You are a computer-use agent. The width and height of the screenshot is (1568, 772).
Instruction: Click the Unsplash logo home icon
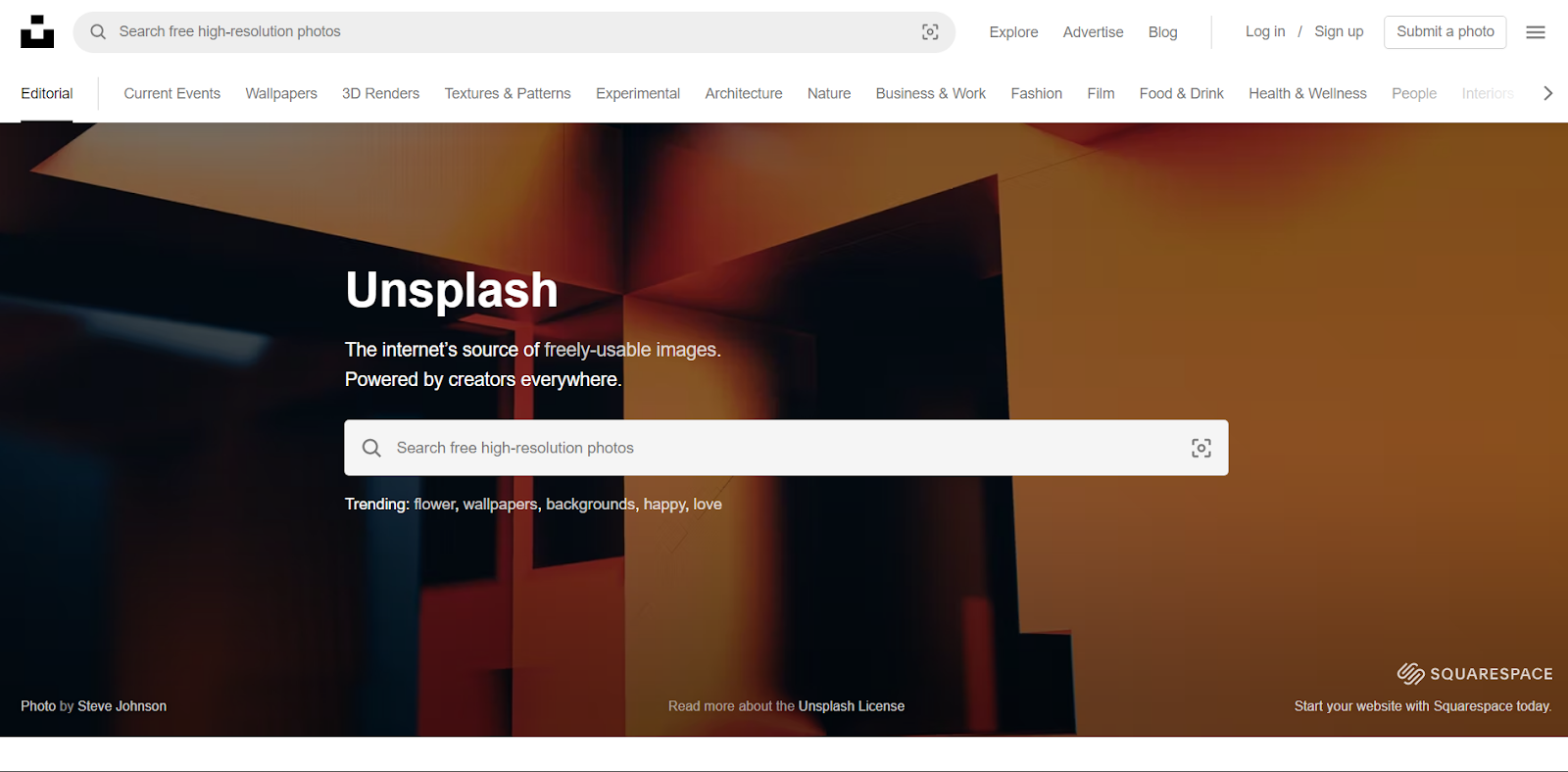pos(37,31)
